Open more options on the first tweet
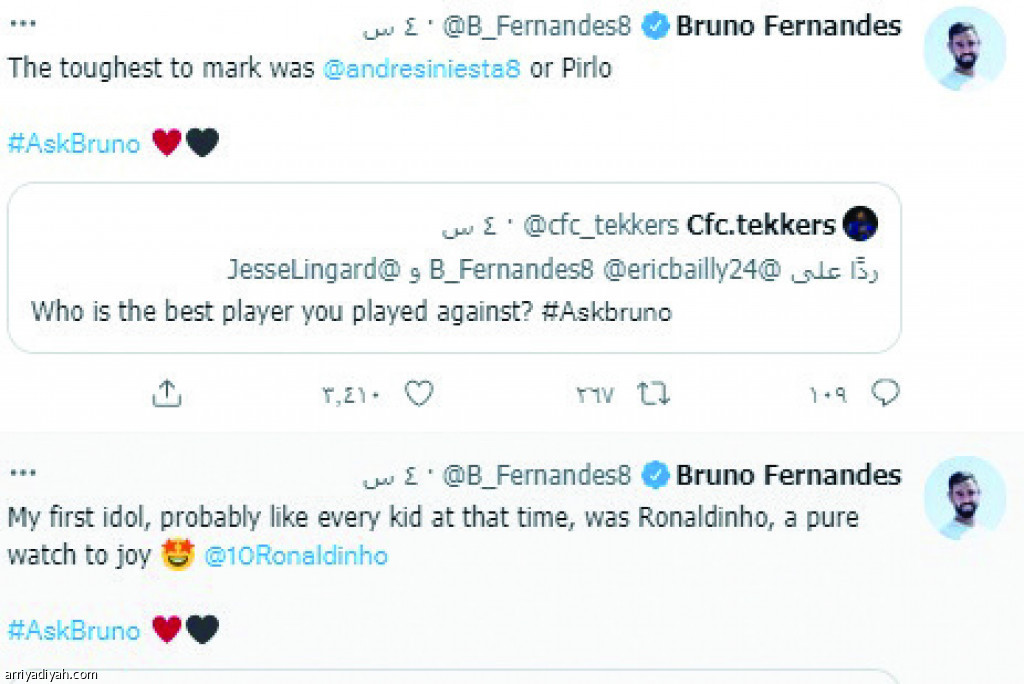Image resolution: width=1024 pixels, height=684 pixels. (24, 24)
